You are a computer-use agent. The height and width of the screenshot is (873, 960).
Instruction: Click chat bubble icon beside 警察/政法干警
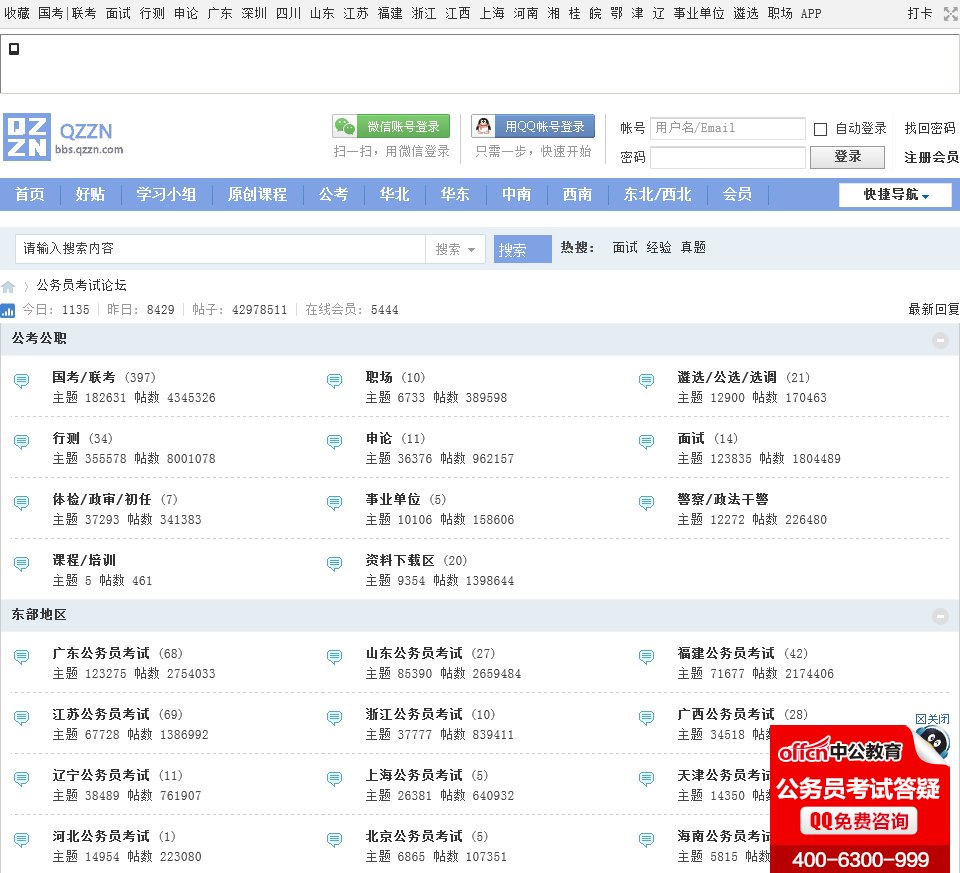pos(647,503)
